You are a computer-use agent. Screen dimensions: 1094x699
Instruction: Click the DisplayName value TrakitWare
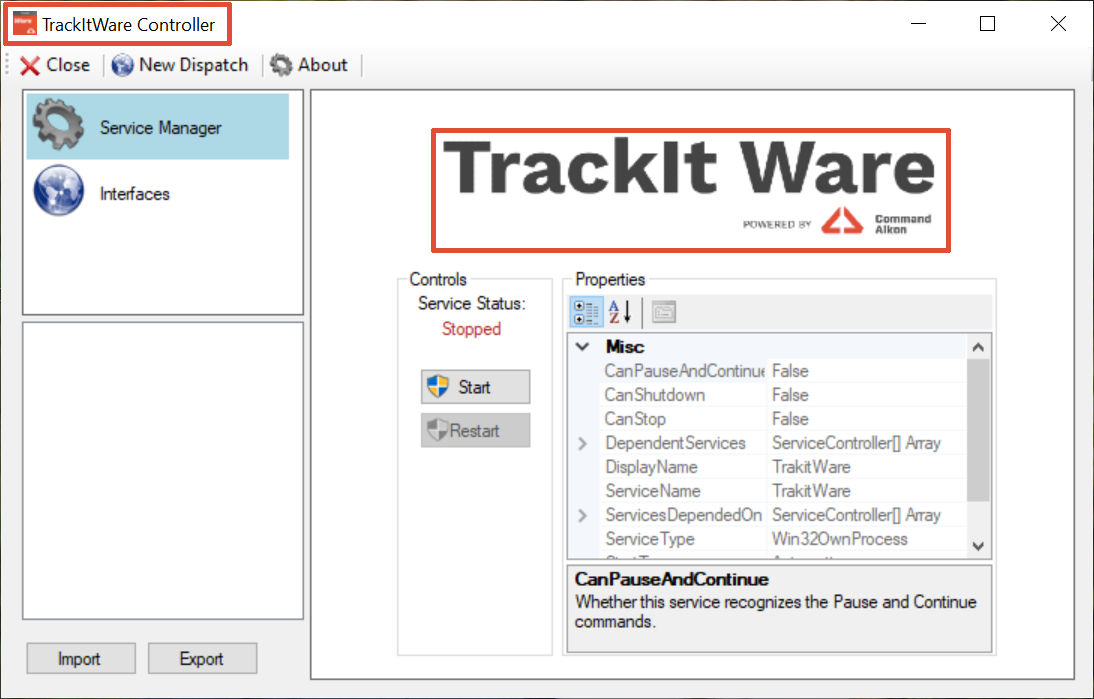(x=811, y=467)
